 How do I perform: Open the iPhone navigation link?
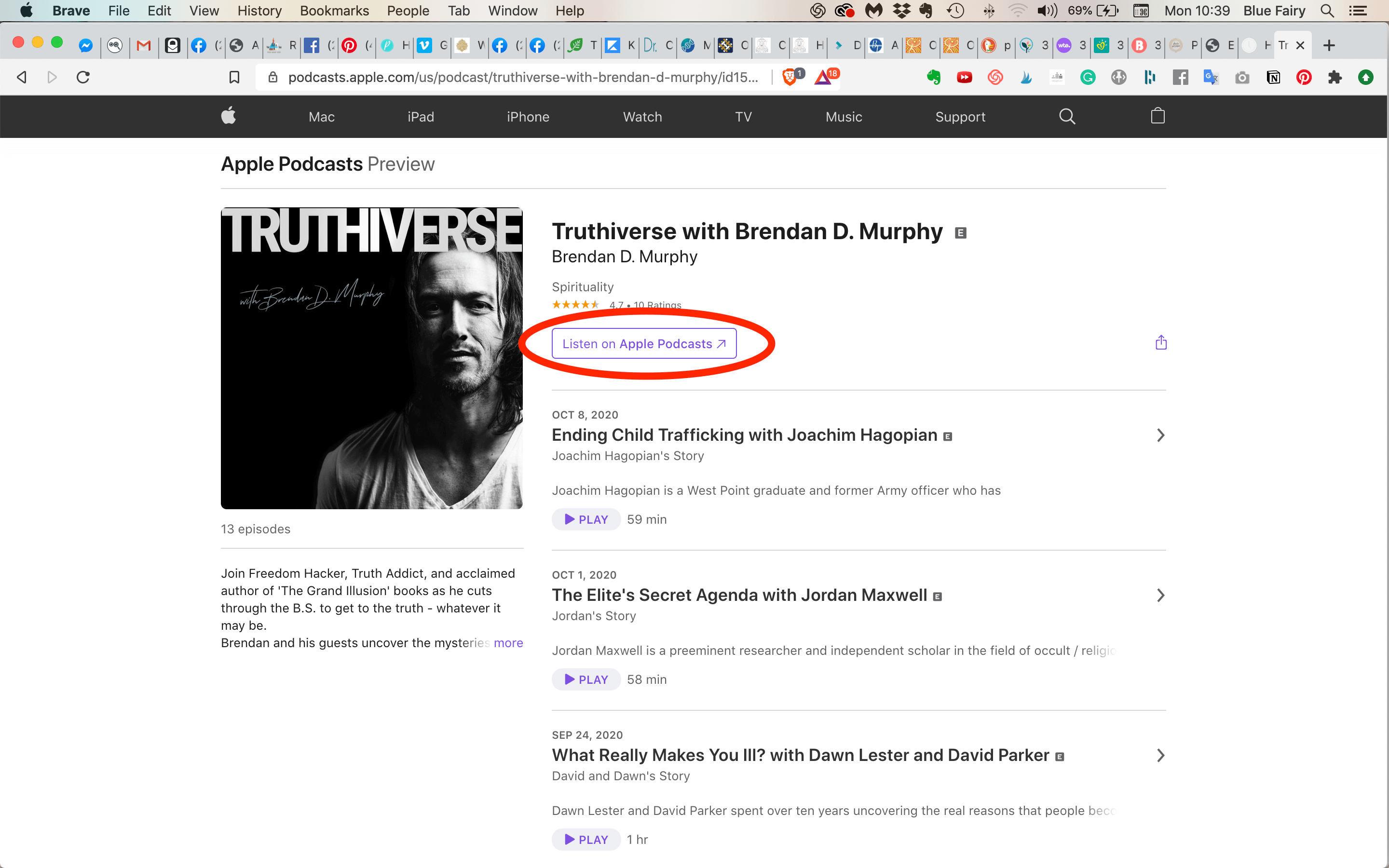pos(528,117)
